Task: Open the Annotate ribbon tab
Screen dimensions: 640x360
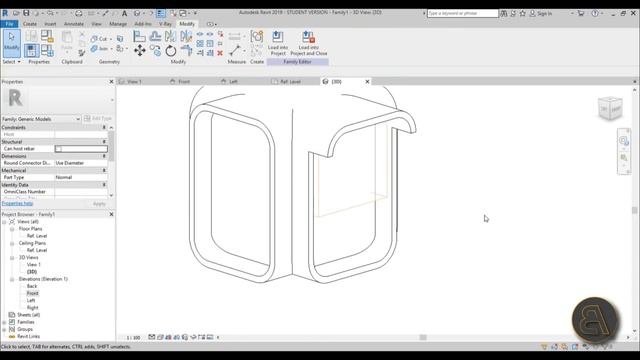Action: [x=74, y=24]
